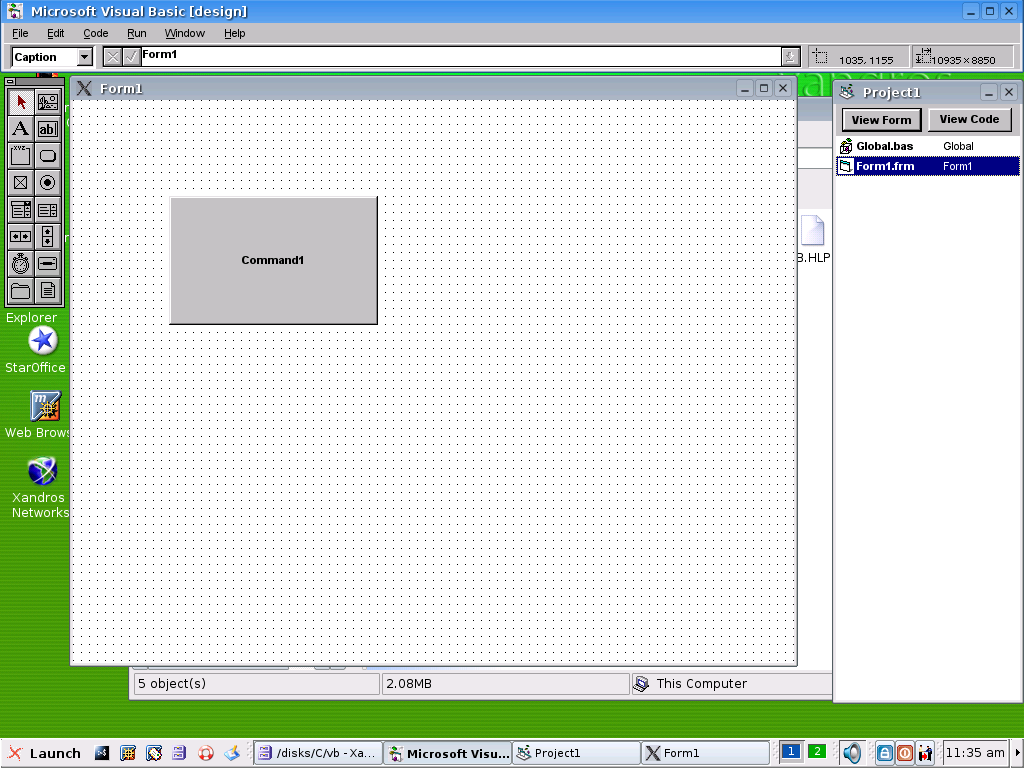Select the Horizontal Scroll Bar tool
Image resolution: width=1024 pixels, height=768 pixels.
[20, 236]
